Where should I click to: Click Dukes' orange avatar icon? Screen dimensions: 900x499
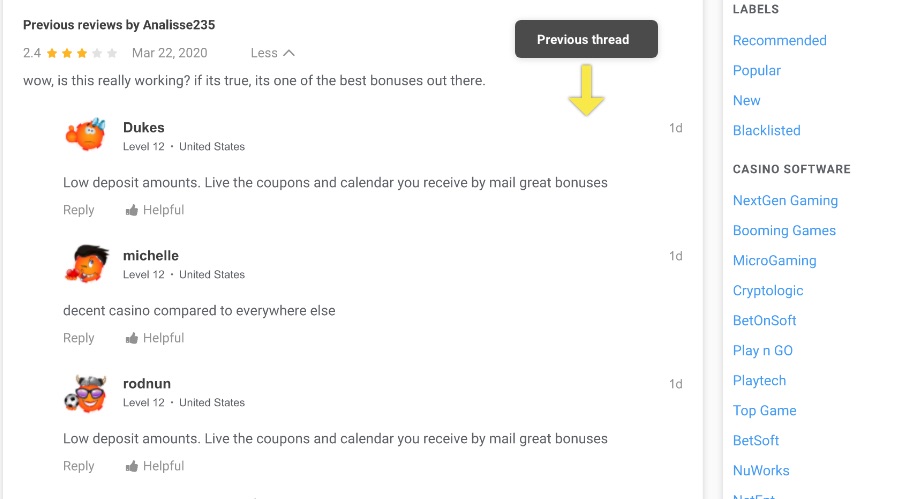click(x=85, y=135)
